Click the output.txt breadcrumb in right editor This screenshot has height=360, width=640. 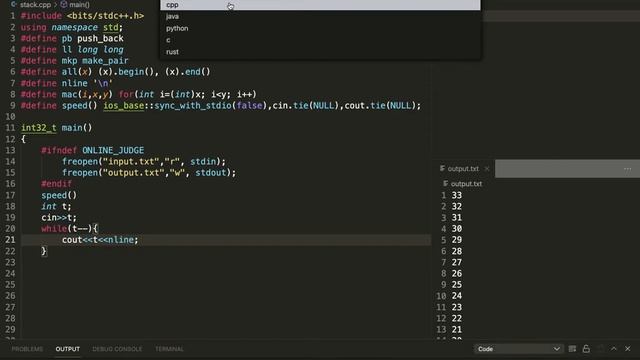point(466,184)
